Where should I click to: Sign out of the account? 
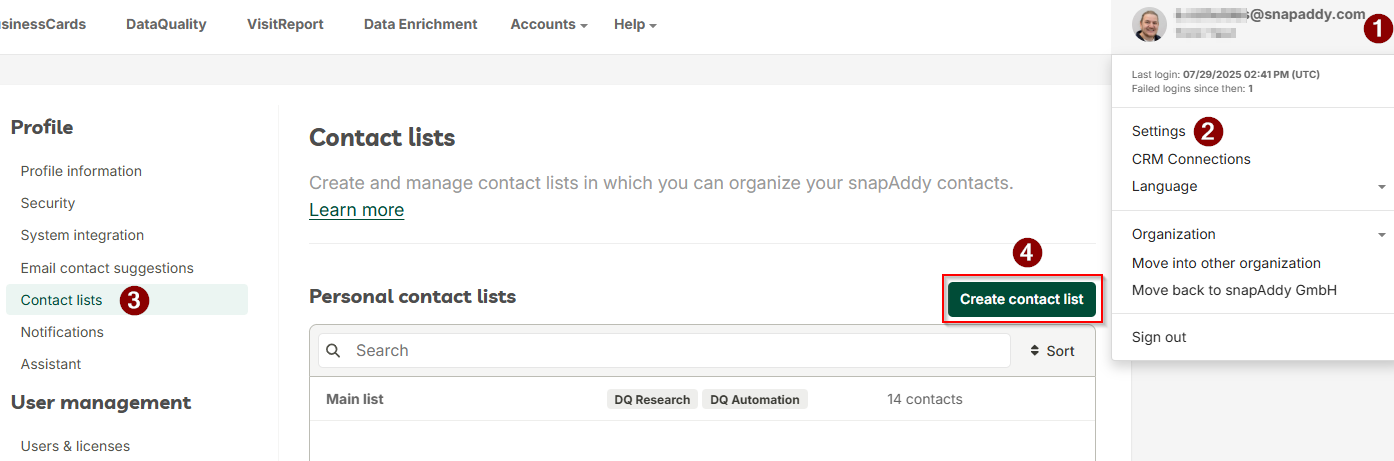1159,337
